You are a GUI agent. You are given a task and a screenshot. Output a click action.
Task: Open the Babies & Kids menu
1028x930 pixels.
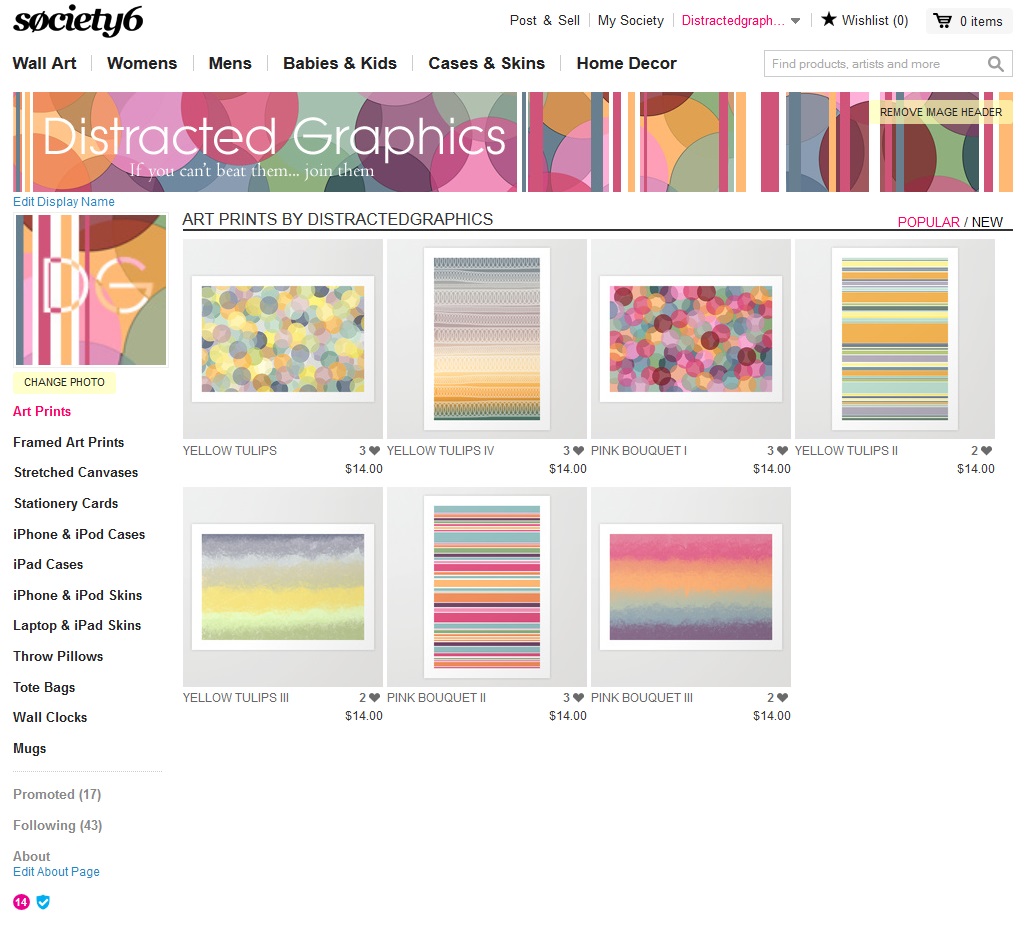[x=340, y=64]
